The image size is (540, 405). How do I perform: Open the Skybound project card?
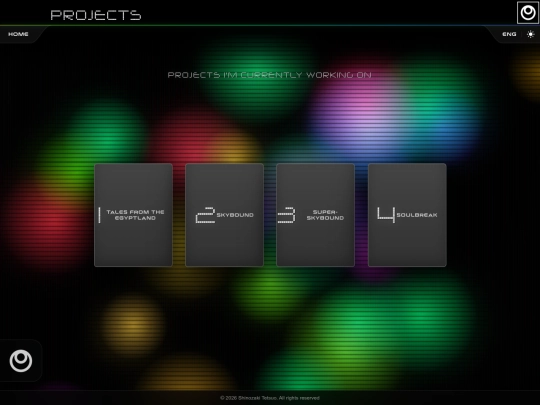(x=225, y=215)
